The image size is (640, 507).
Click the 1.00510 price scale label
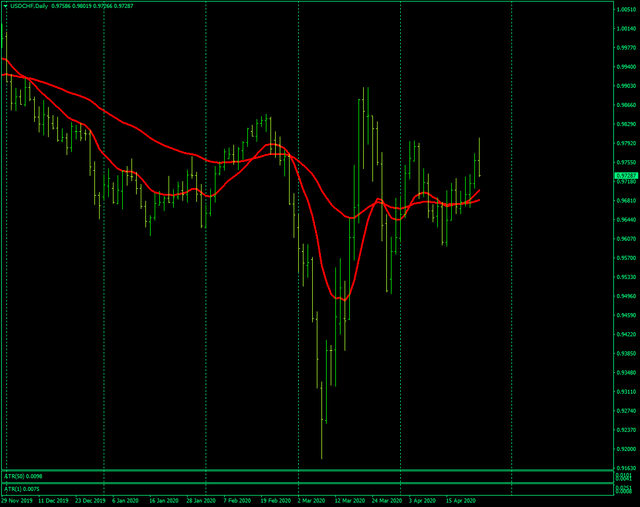pyautogui.click(x=627, y=9)
